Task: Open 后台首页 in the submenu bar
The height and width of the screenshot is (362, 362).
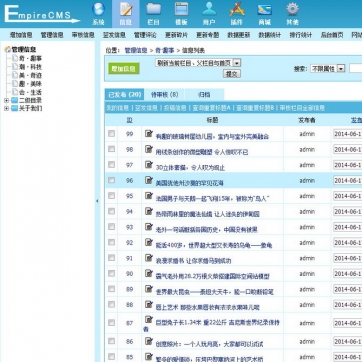Action: pos(332,35)
